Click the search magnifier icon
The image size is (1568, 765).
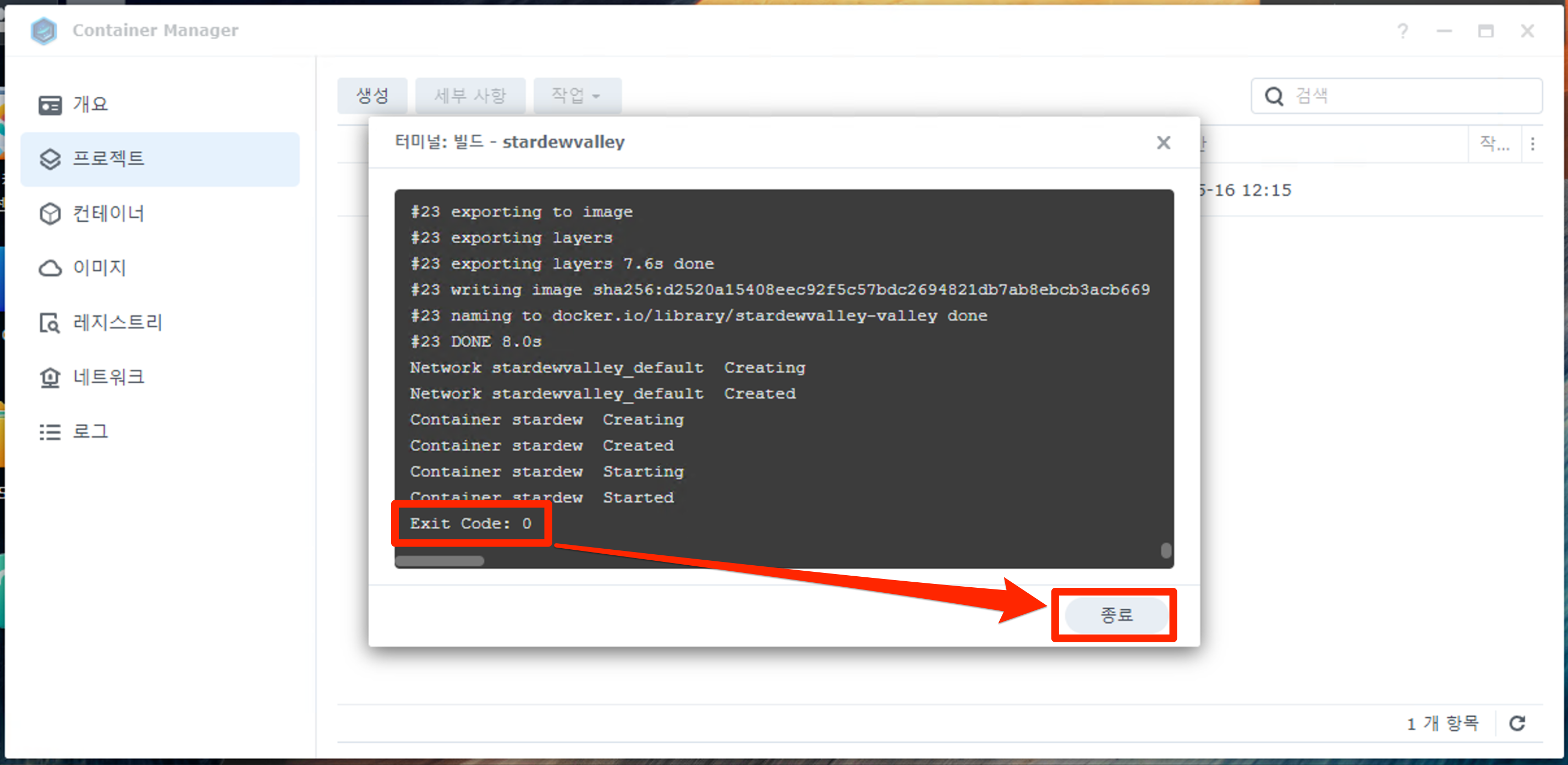(1274, 96)
